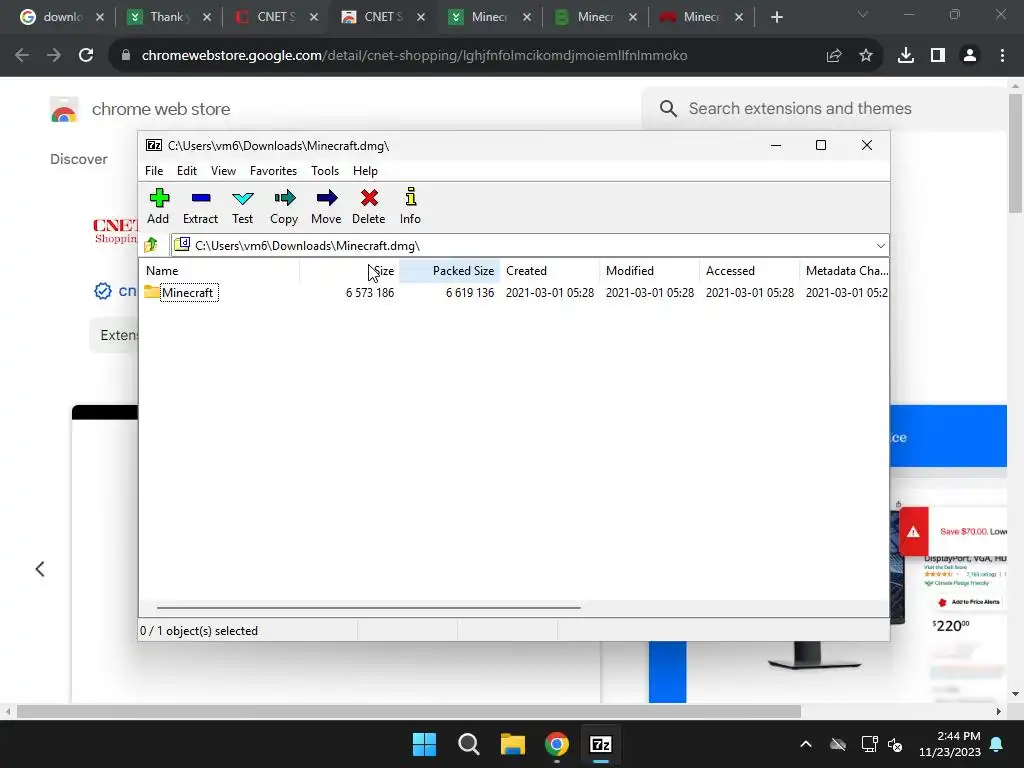Click the size value 6 573 186
1024x768 pixels.
pyautogui.click(x=370, y=293)
